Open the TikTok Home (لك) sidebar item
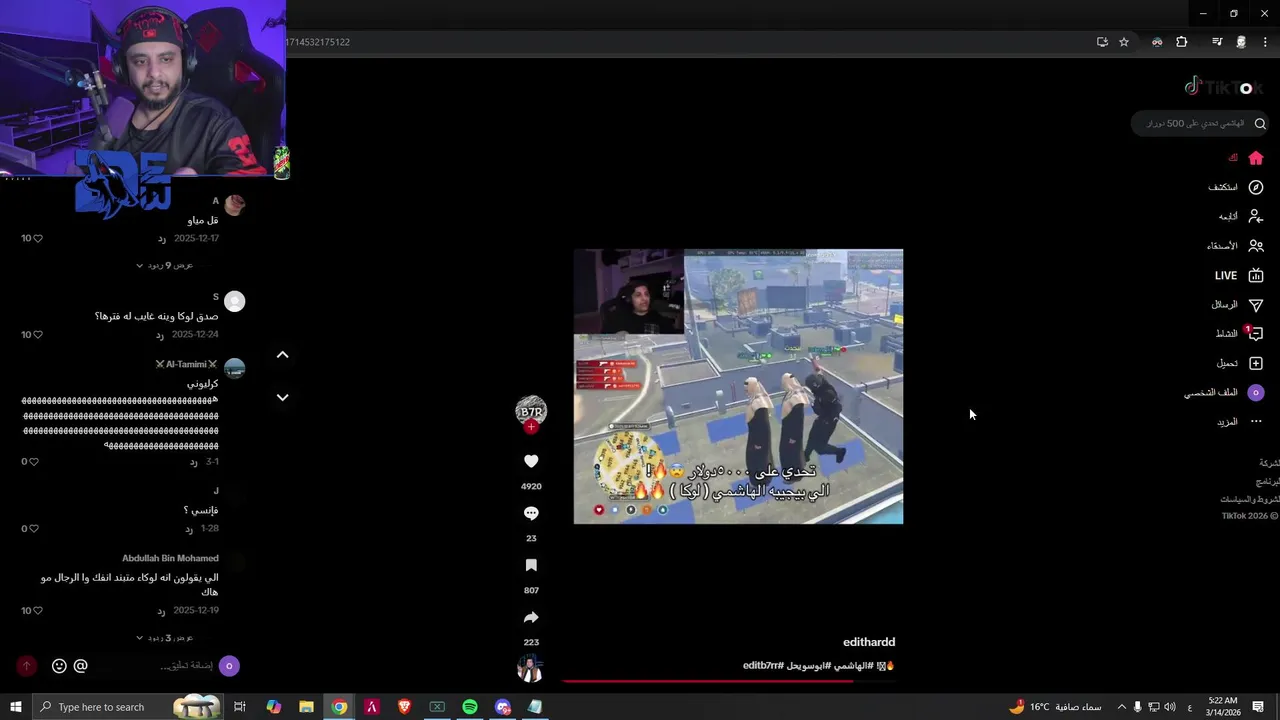Screen dimensions: 1280x720 (1246, 158)
